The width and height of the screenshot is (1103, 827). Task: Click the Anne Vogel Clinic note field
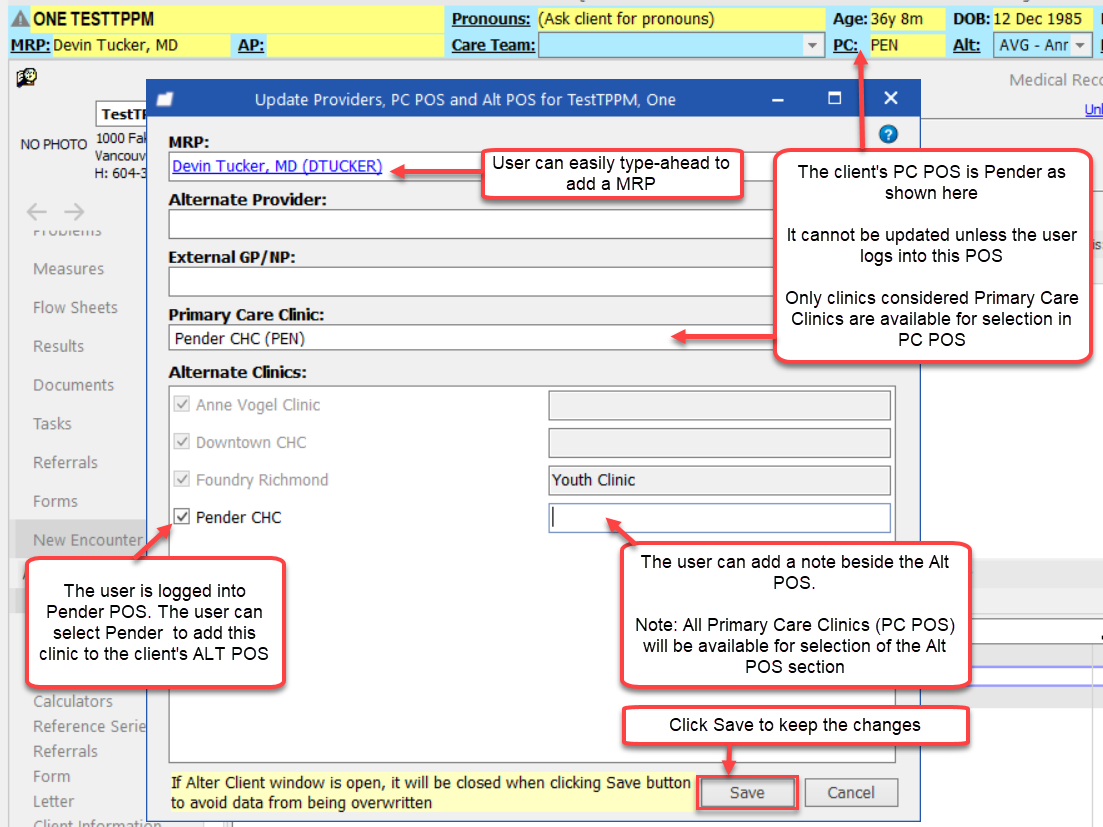coord(720,406)
